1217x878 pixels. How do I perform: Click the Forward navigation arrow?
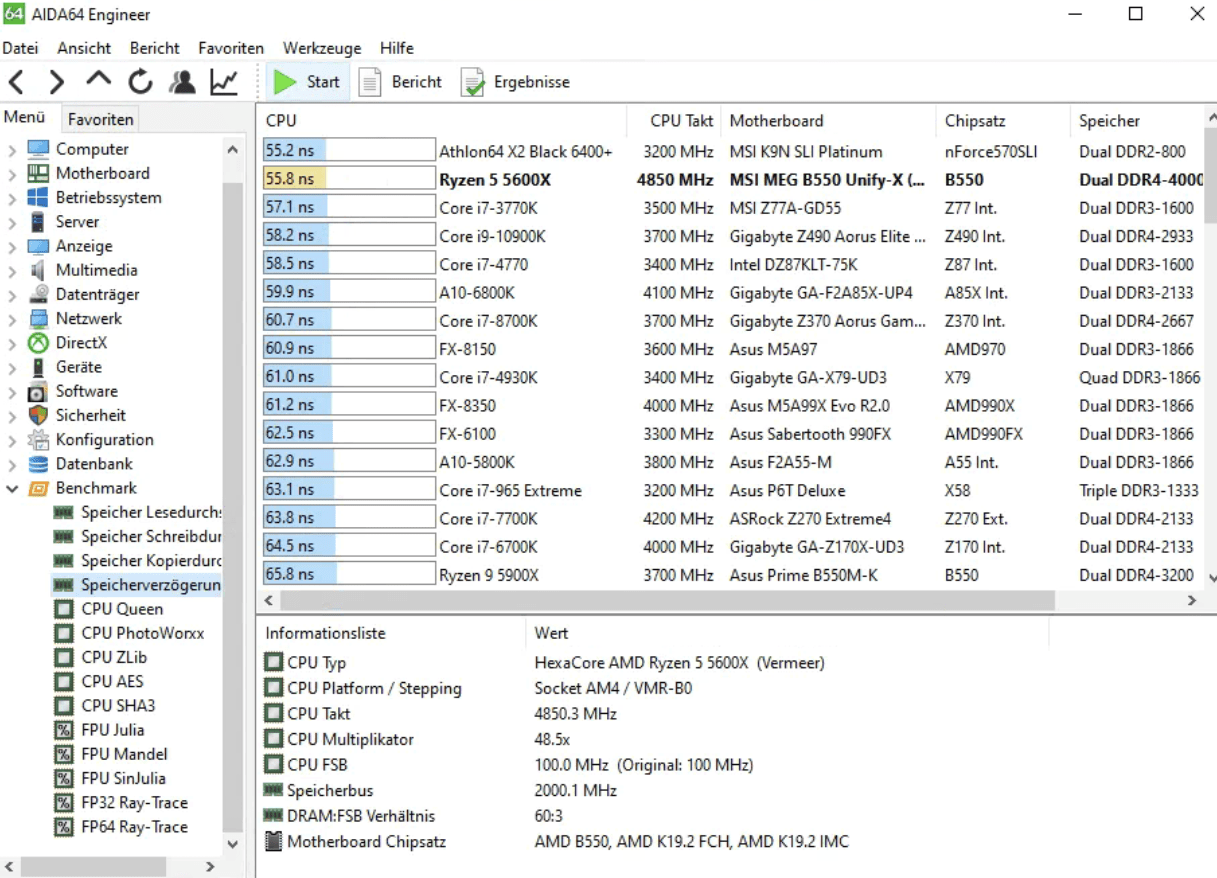[x=57, y=82]
